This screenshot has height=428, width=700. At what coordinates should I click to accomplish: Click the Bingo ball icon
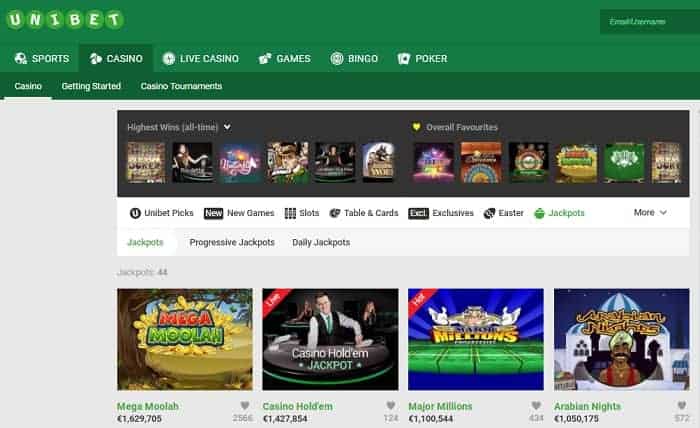[x=337, y=58]
